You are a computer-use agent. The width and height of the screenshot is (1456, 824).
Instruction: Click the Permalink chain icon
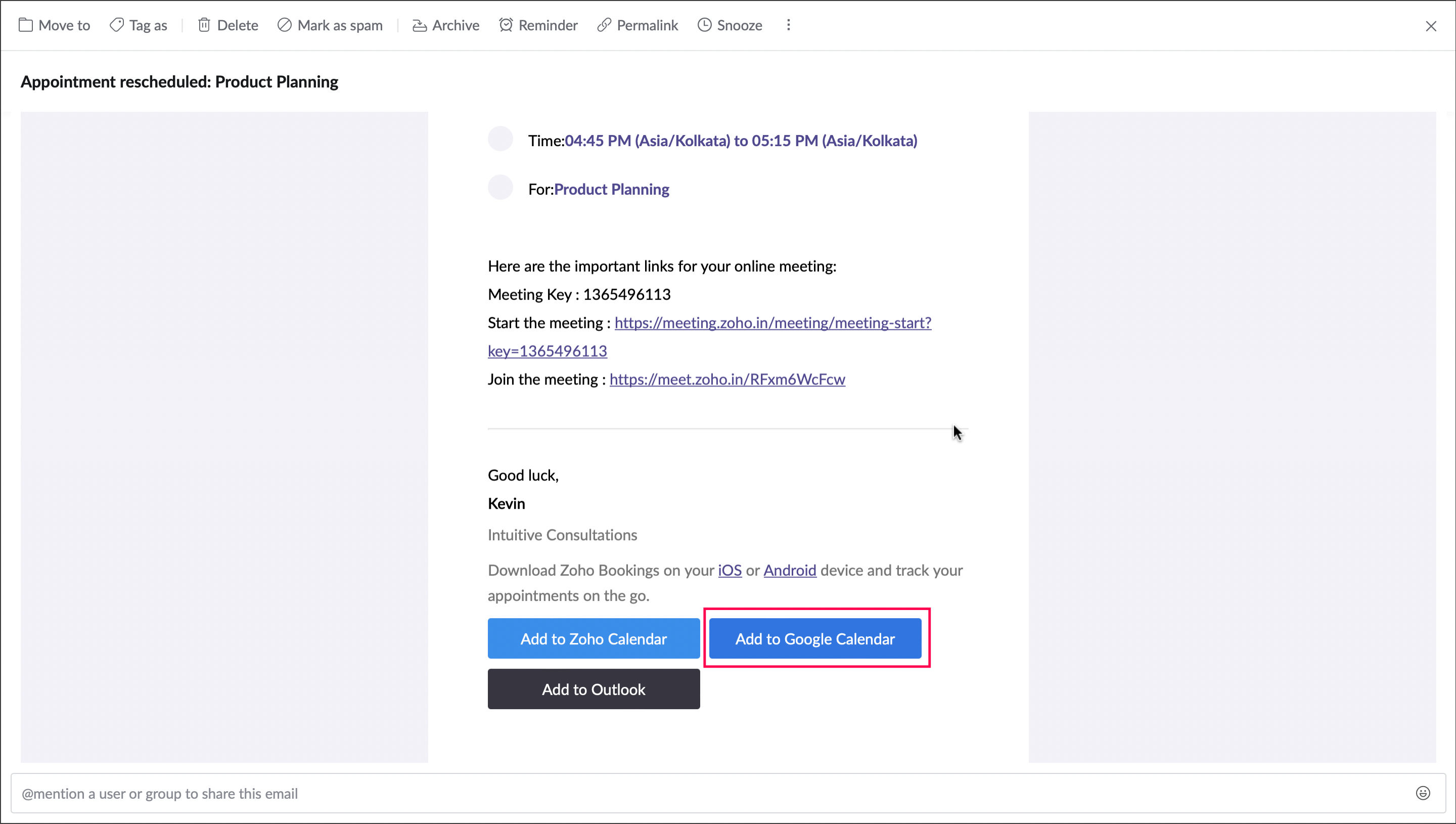604,25
